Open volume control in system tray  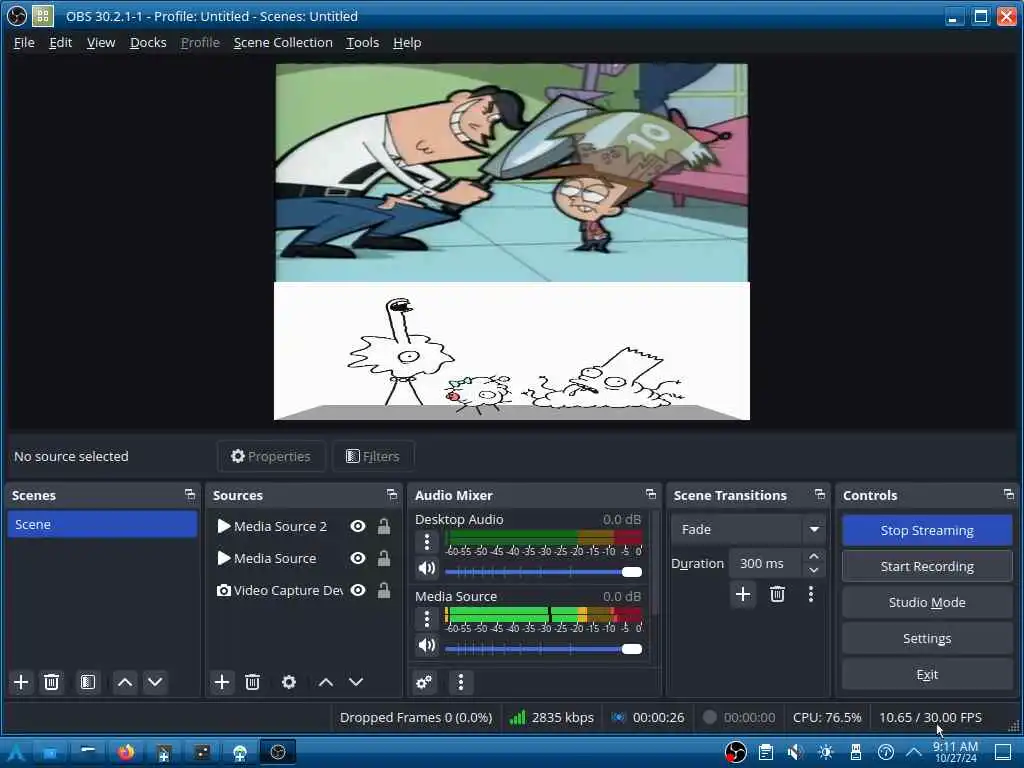point(795,752)
